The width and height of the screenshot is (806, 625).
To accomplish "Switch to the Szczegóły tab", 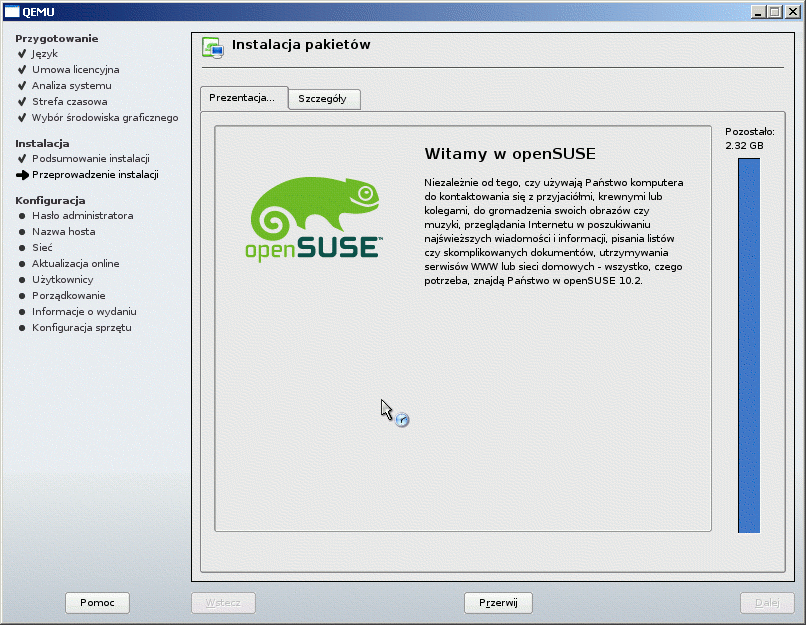I will [x=323, y=99].
